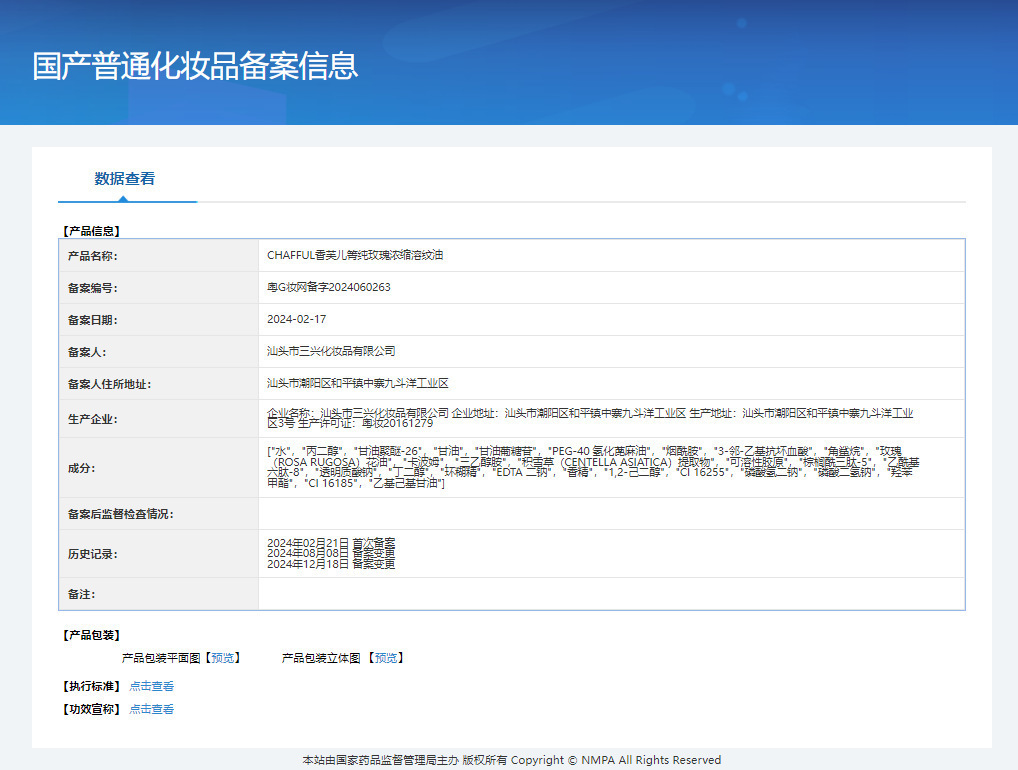Click the 【功效宣称】 label

(x=91, y=709)
